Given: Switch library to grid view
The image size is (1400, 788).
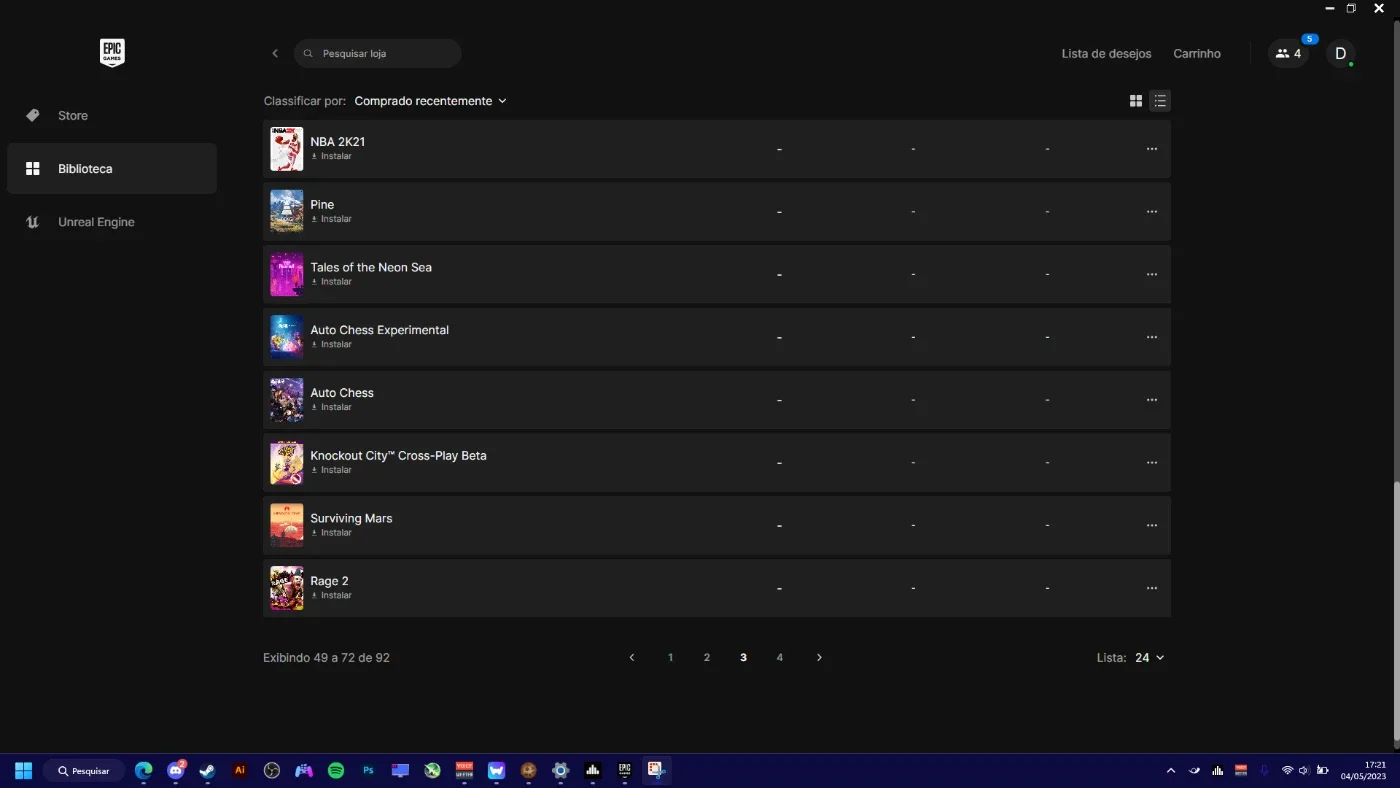Looking at the screenshot, I should (1136, 101).
